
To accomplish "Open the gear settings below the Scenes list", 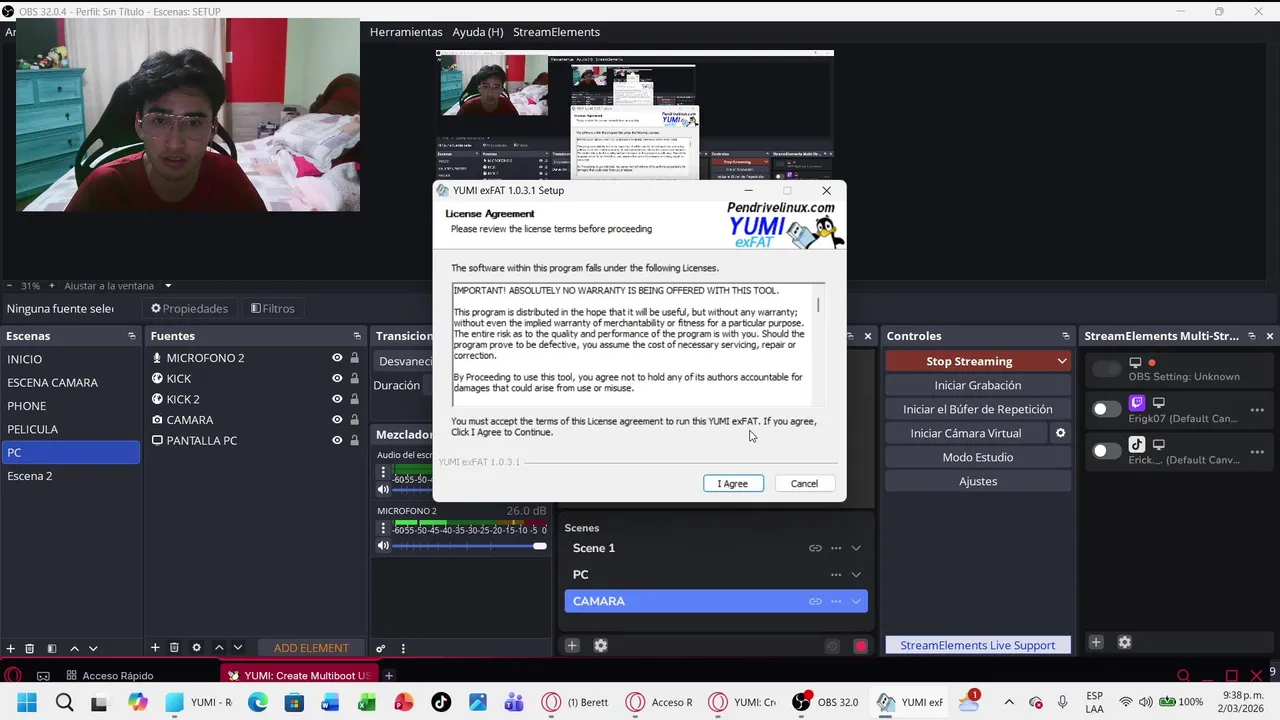I will (600, 646).
